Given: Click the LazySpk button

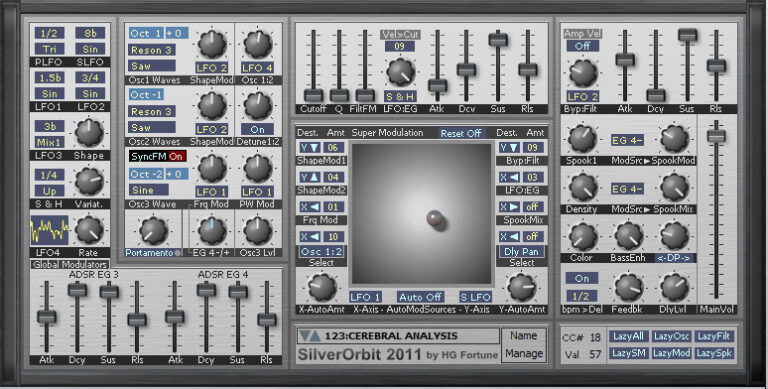Looking at the screenshot, I should [x=714, y=353].
